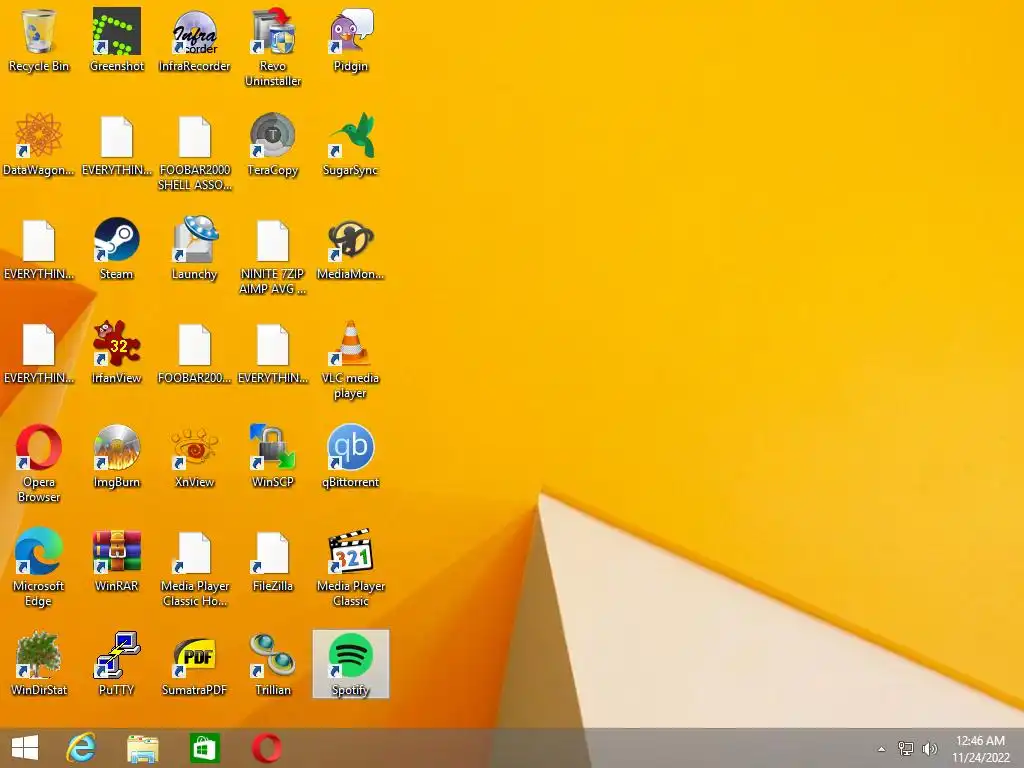1024x768 pixels.
Task: Launch SugarSync from the desktop
Action: coord(351,144)
